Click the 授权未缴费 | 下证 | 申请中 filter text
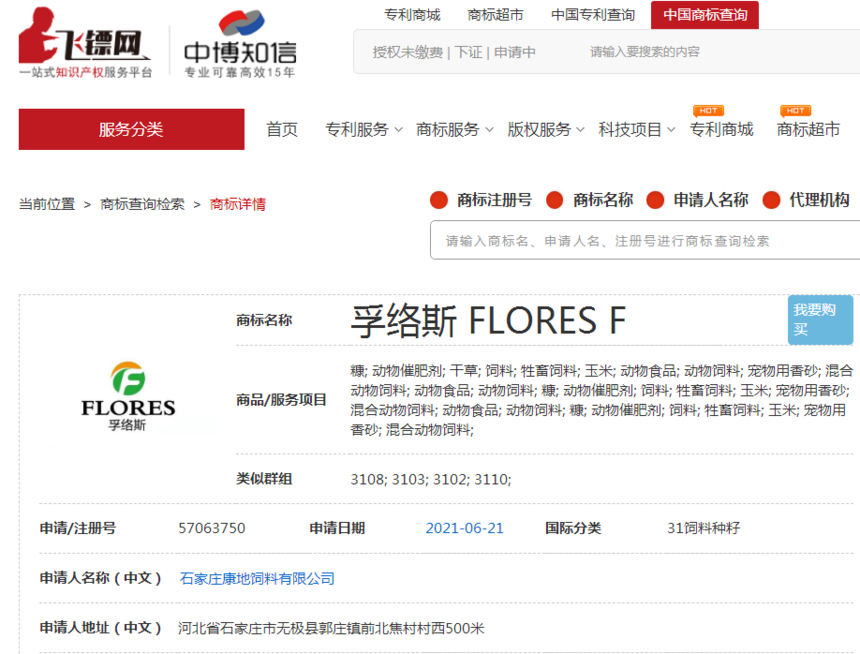The width and height of the screenshot is (860, 654). pyautogui.click(x=454, y=52)
